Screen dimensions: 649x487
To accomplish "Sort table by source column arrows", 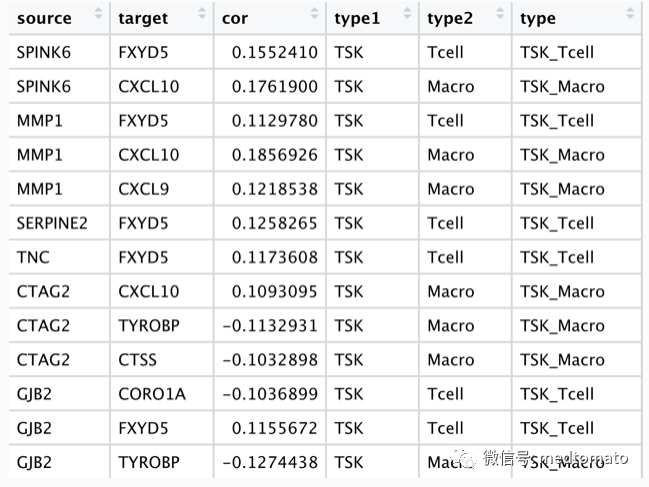I will (x=98, y=14).
